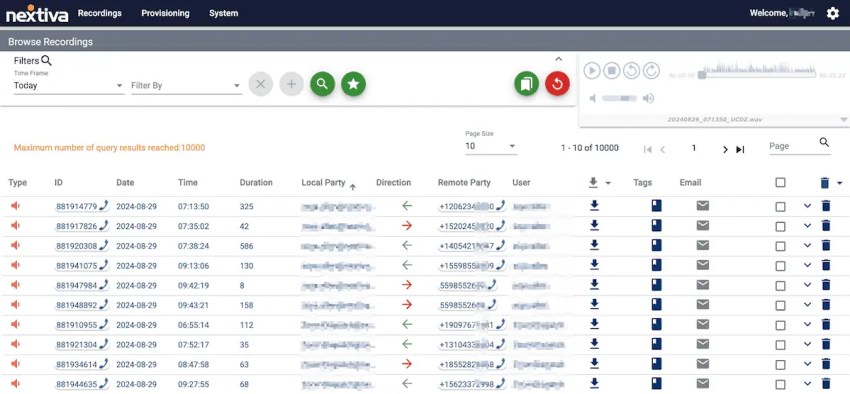Toggle the select-all checkbox in the header
The width and height of the screenshot is (850, 394).
(x=780, y=183)
